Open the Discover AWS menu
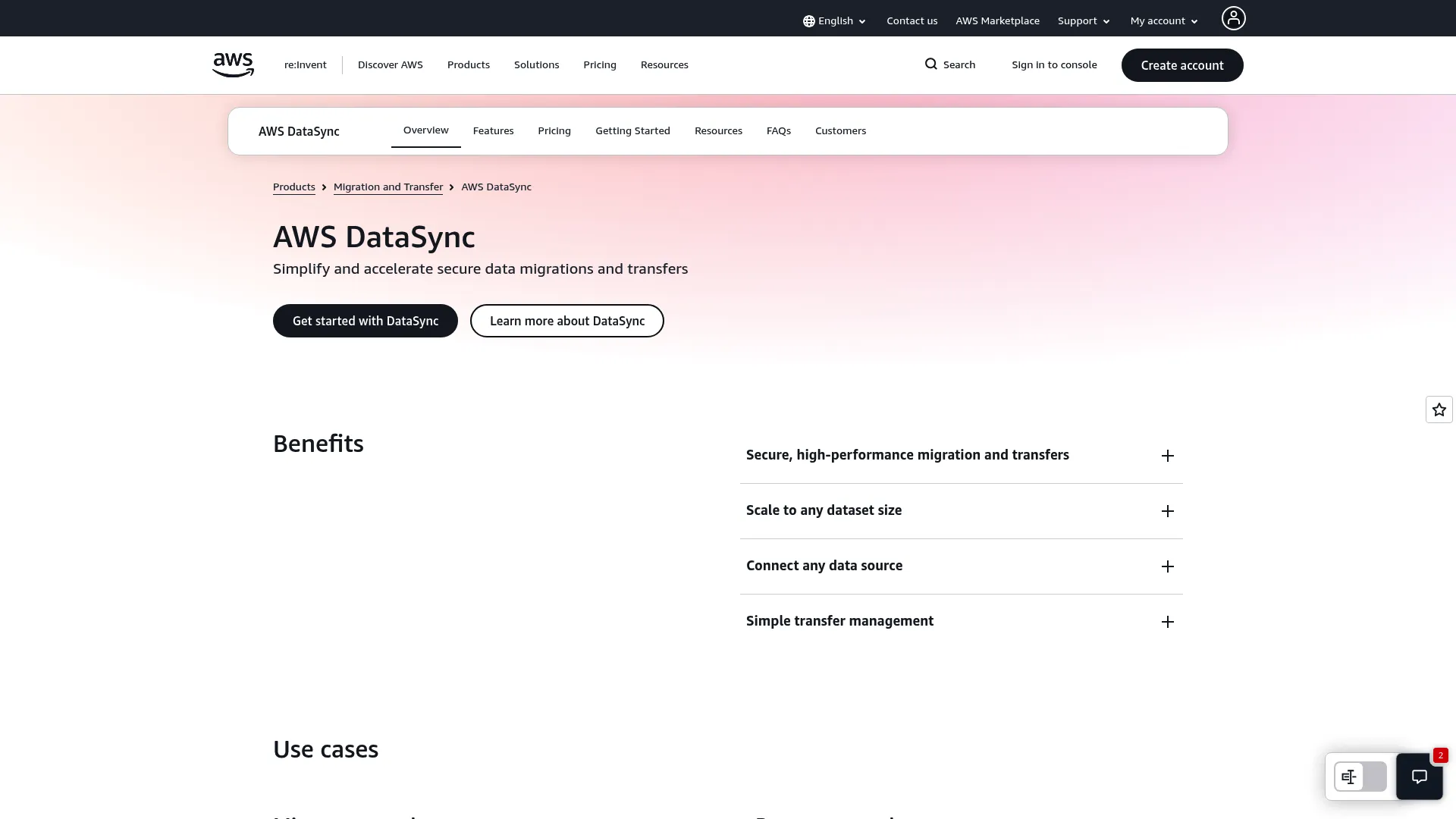 pyautogui.click(x=391, y=64)
